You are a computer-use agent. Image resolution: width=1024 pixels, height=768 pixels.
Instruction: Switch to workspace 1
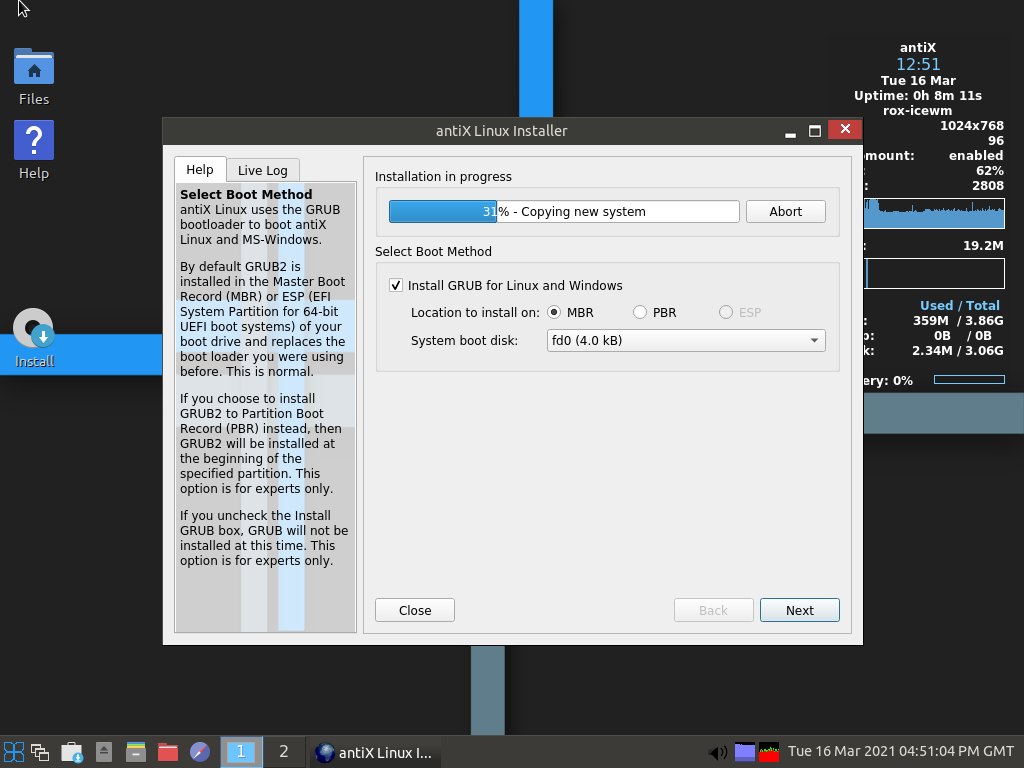click(241, 752)
